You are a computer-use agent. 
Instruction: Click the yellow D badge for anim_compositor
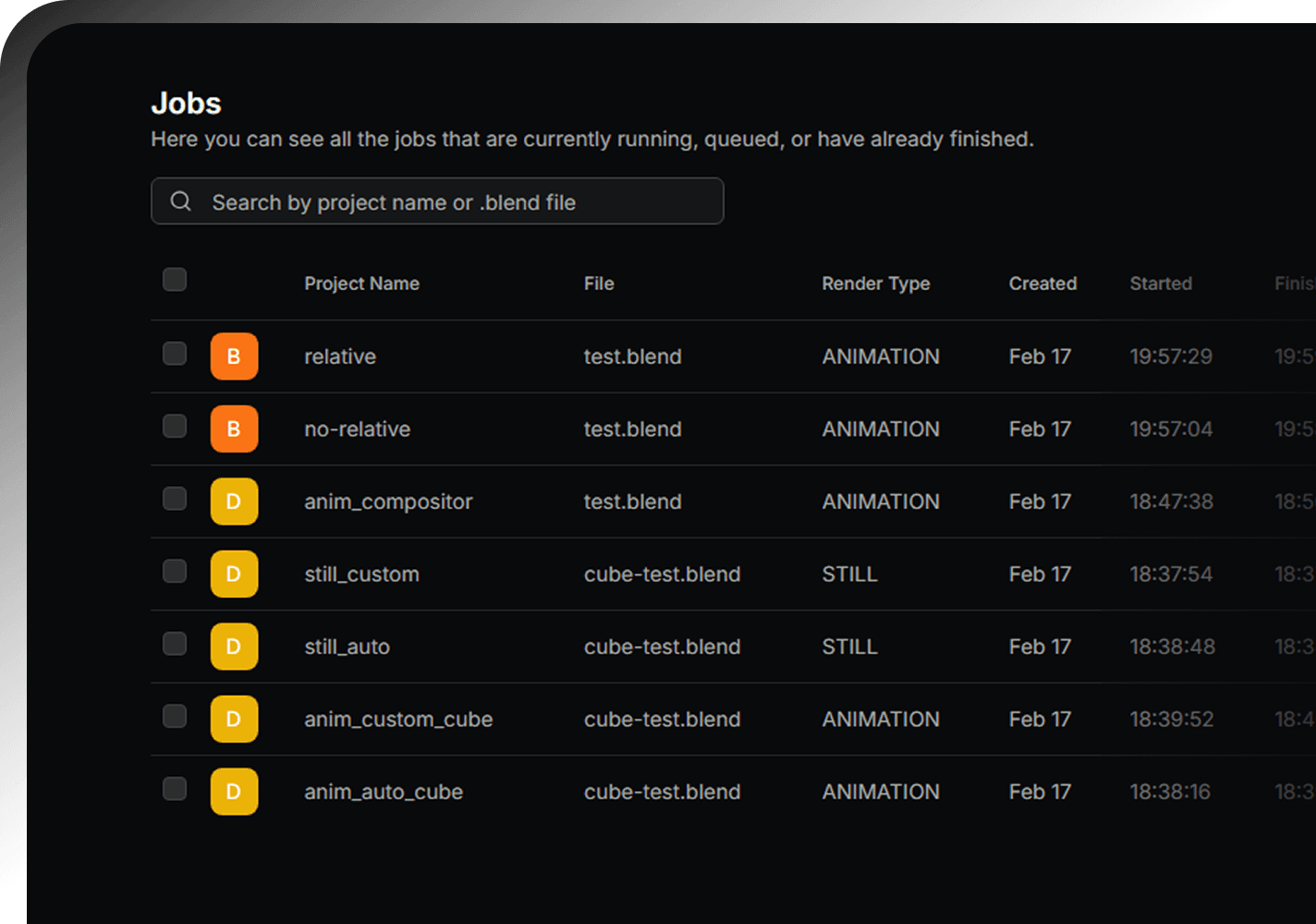point(234,502)
